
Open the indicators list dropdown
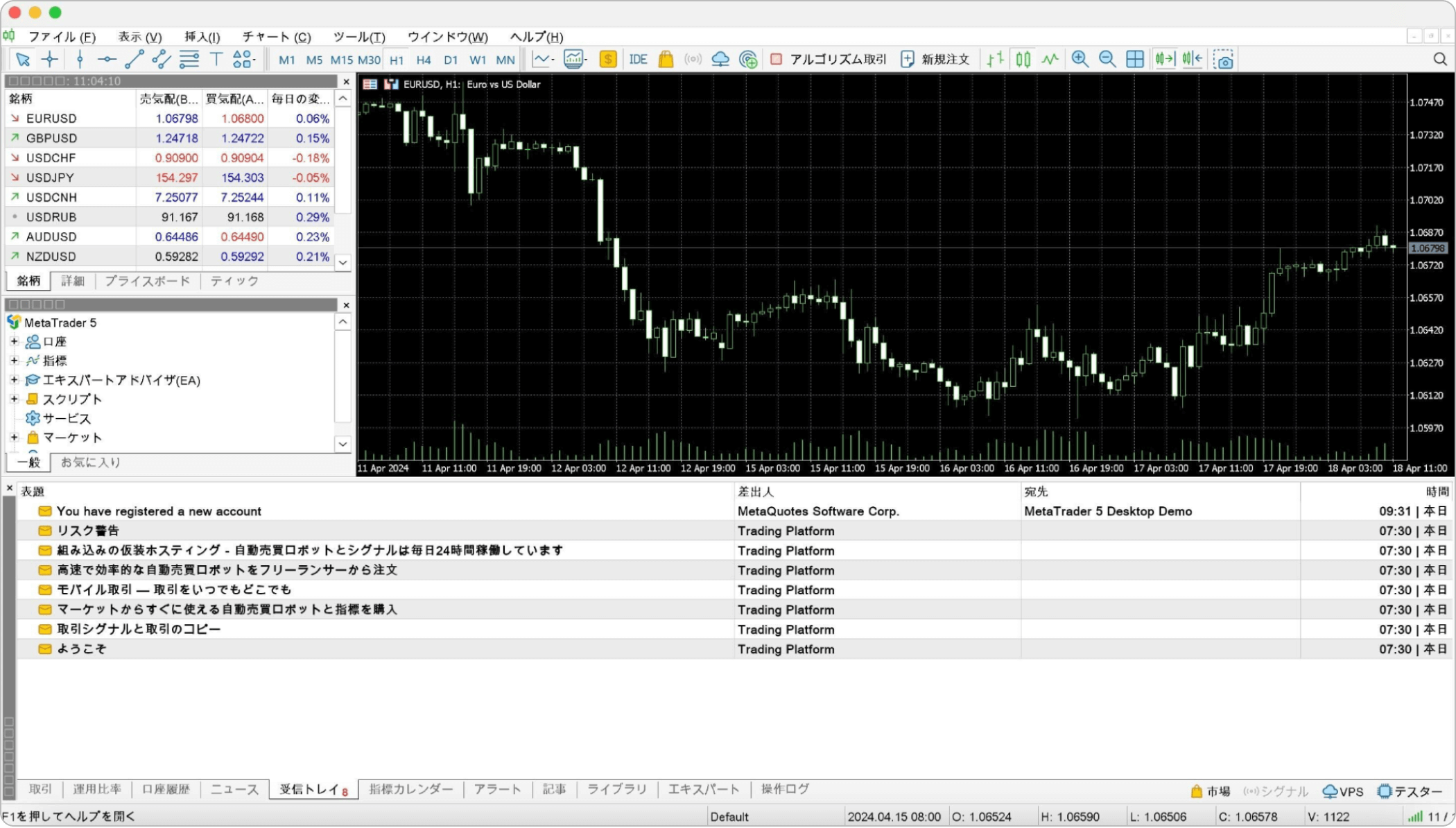[575, 60]
